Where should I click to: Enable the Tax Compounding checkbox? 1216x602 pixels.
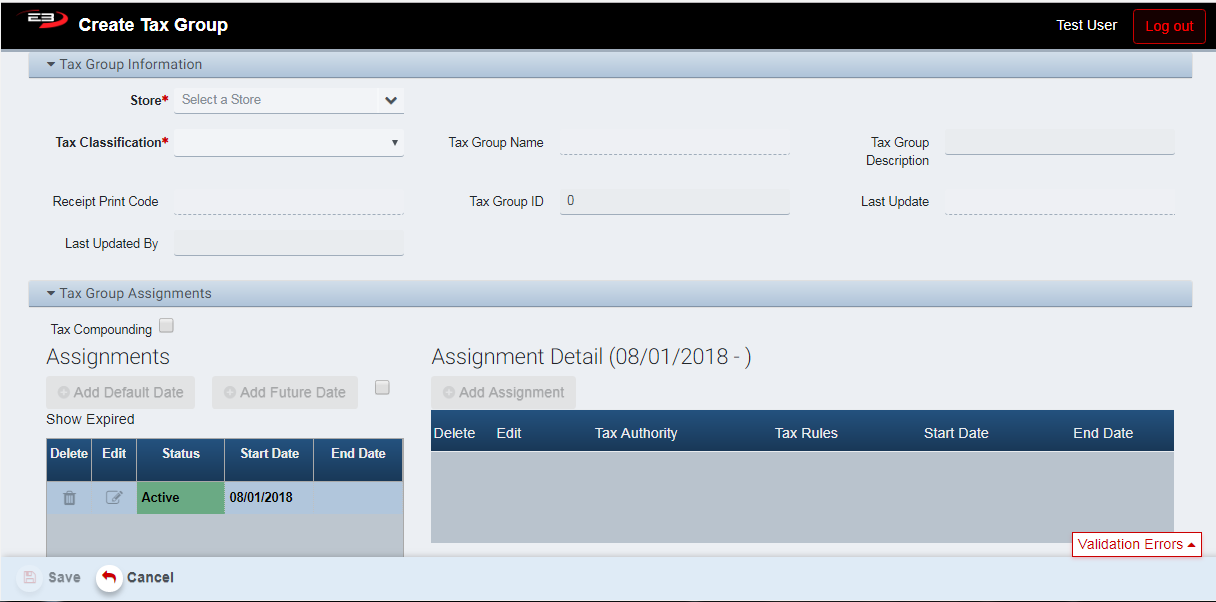pos(166,325)
